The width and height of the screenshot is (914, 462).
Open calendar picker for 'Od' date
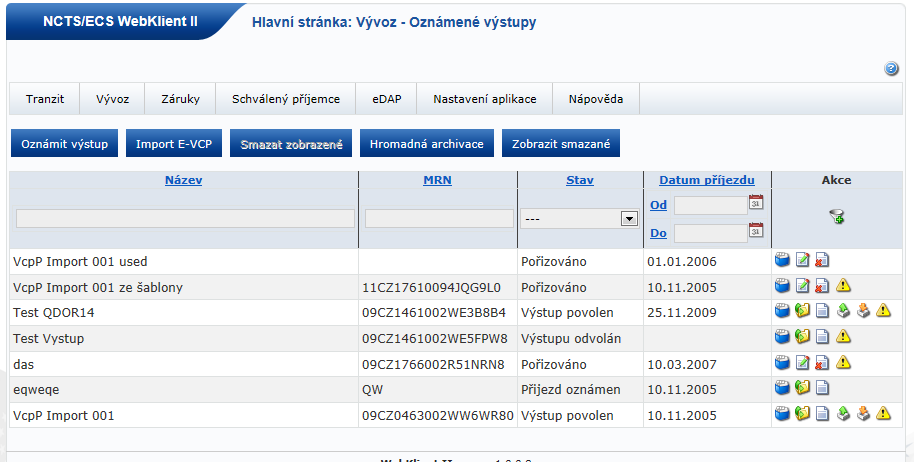(756, 203)
